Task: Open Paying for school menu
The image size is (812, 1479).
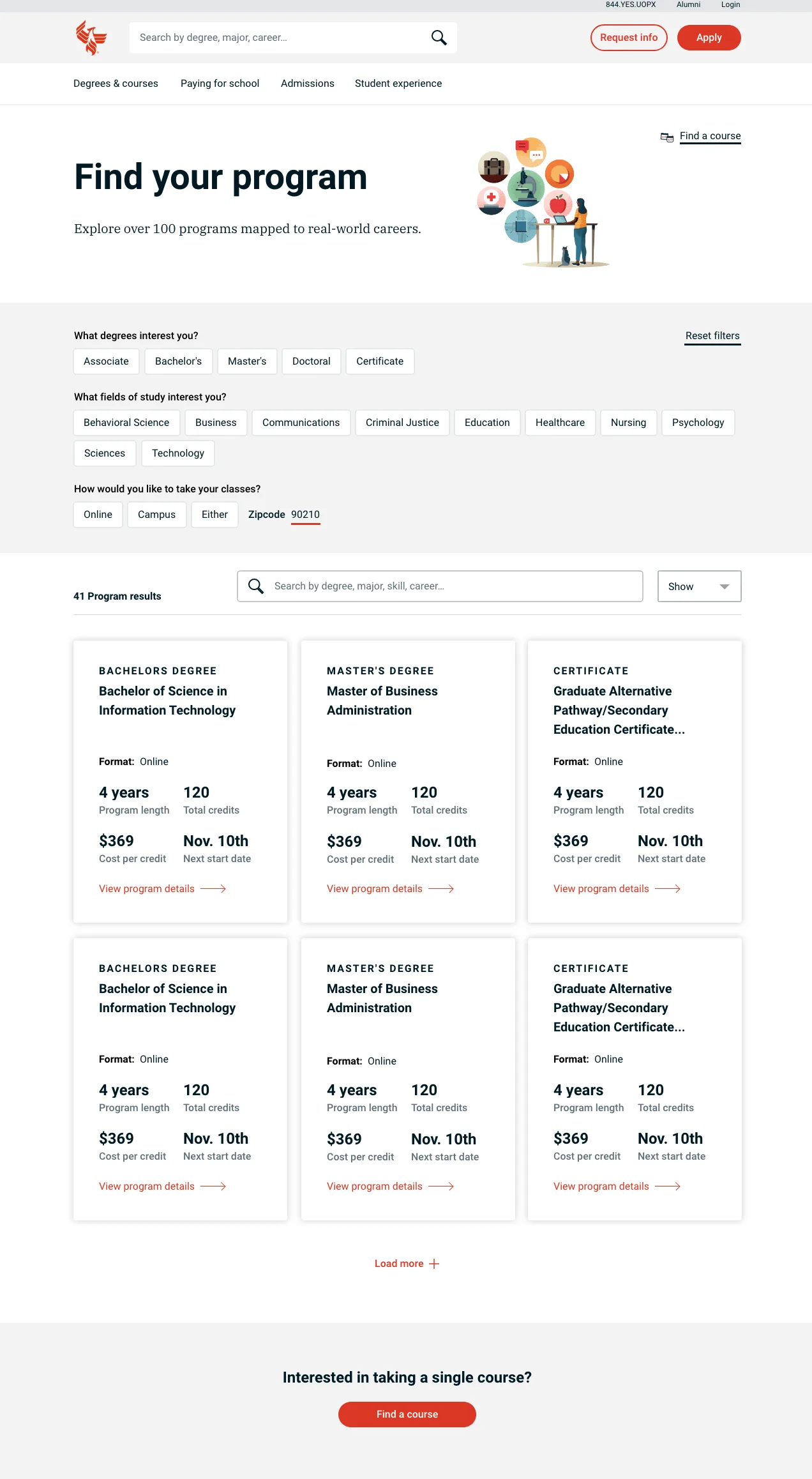Action: click(220, 84)
